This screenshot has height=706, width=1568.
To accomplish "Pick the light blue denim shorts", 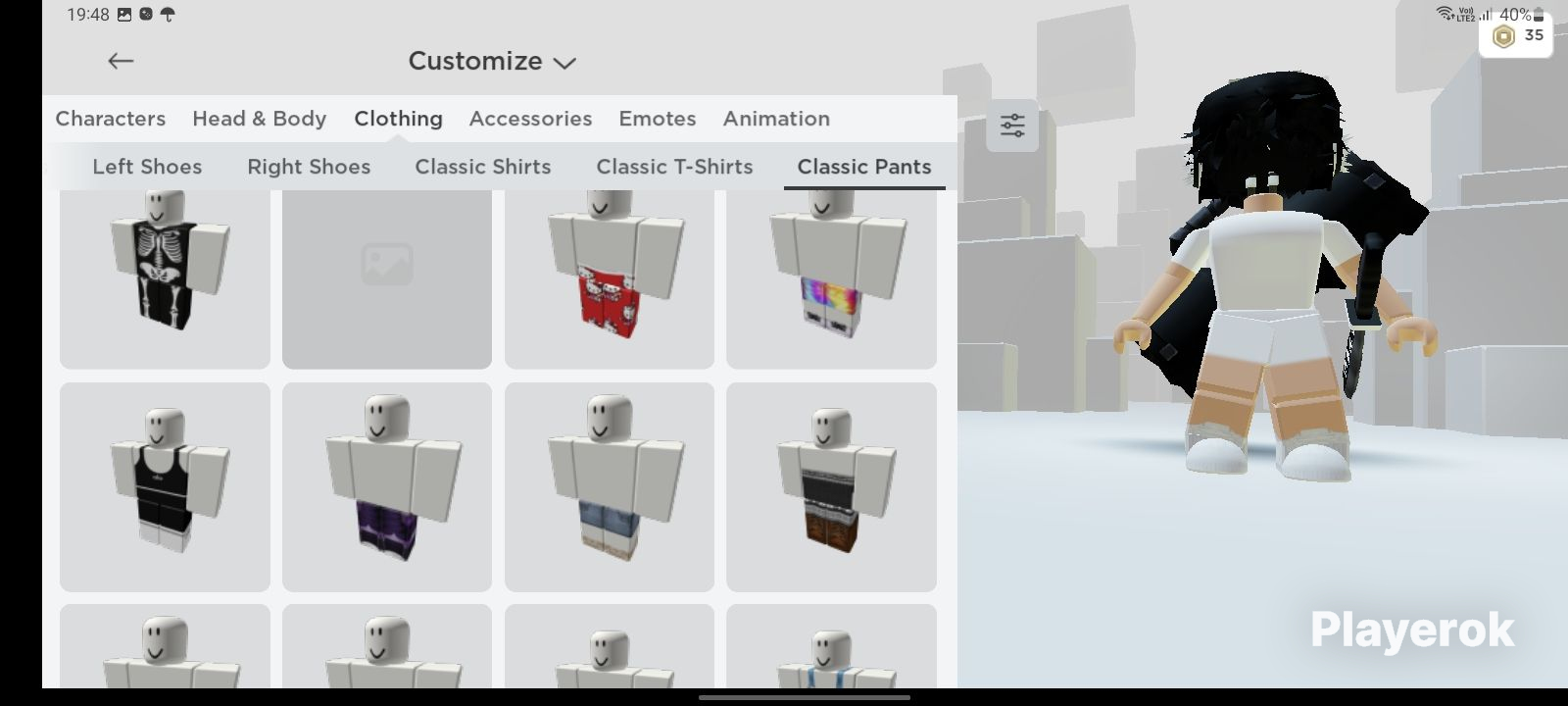I will click(x=610, y=487).
